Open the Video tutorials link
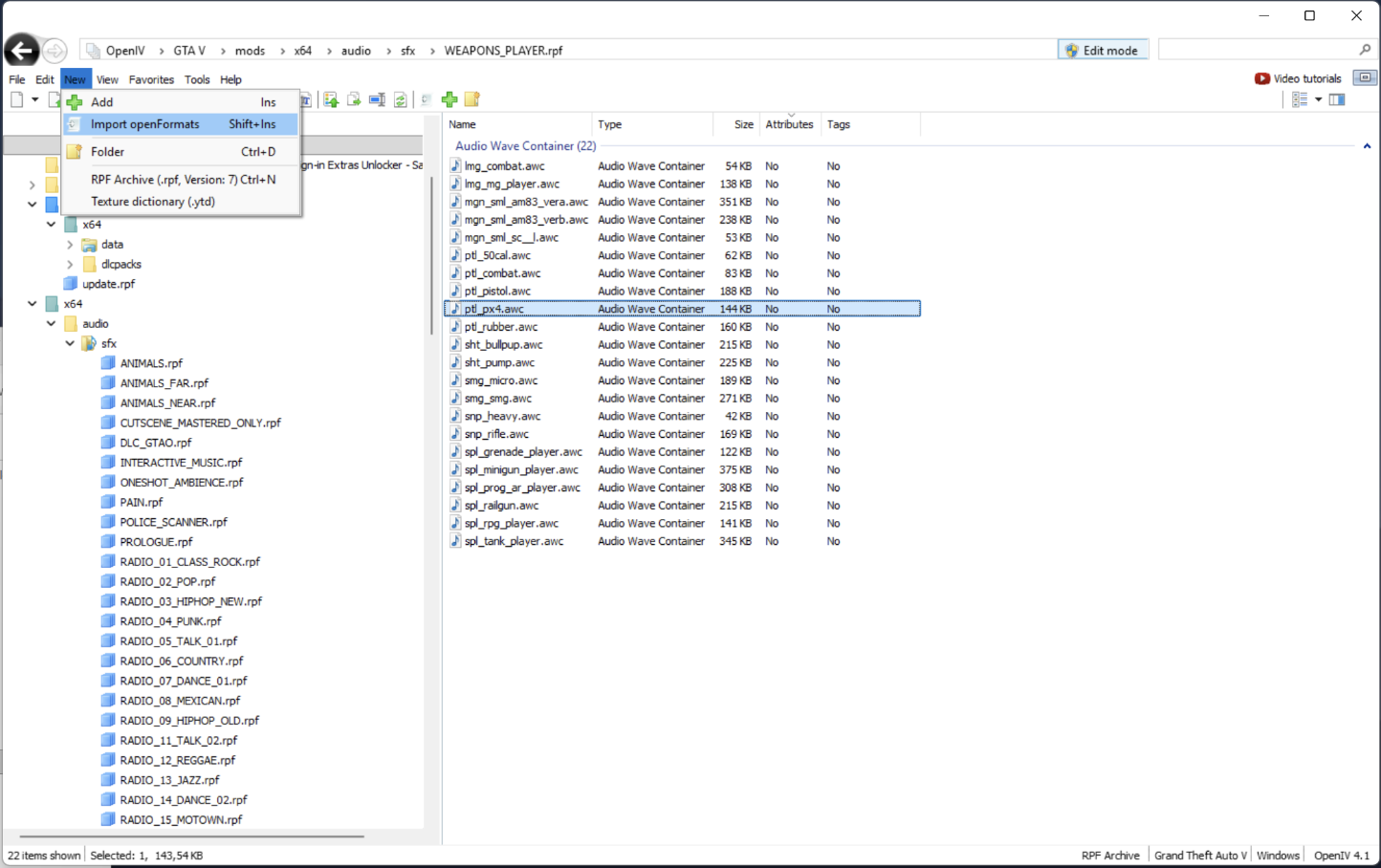The width and height of the screenshot is (1381, 868). coord(1299,78)
